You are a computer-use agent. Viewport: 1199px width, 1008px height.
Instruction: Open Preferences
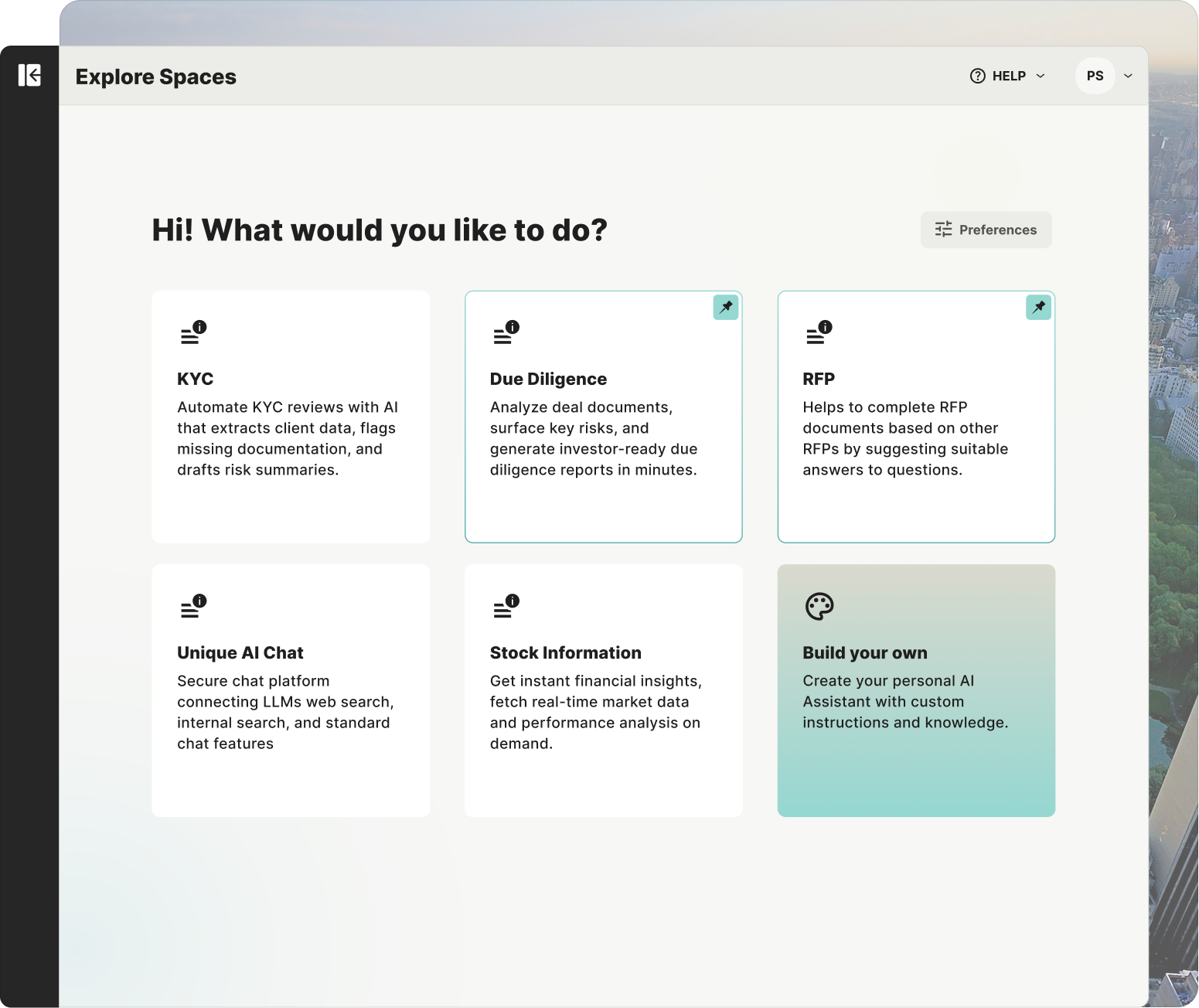(986, 230)
